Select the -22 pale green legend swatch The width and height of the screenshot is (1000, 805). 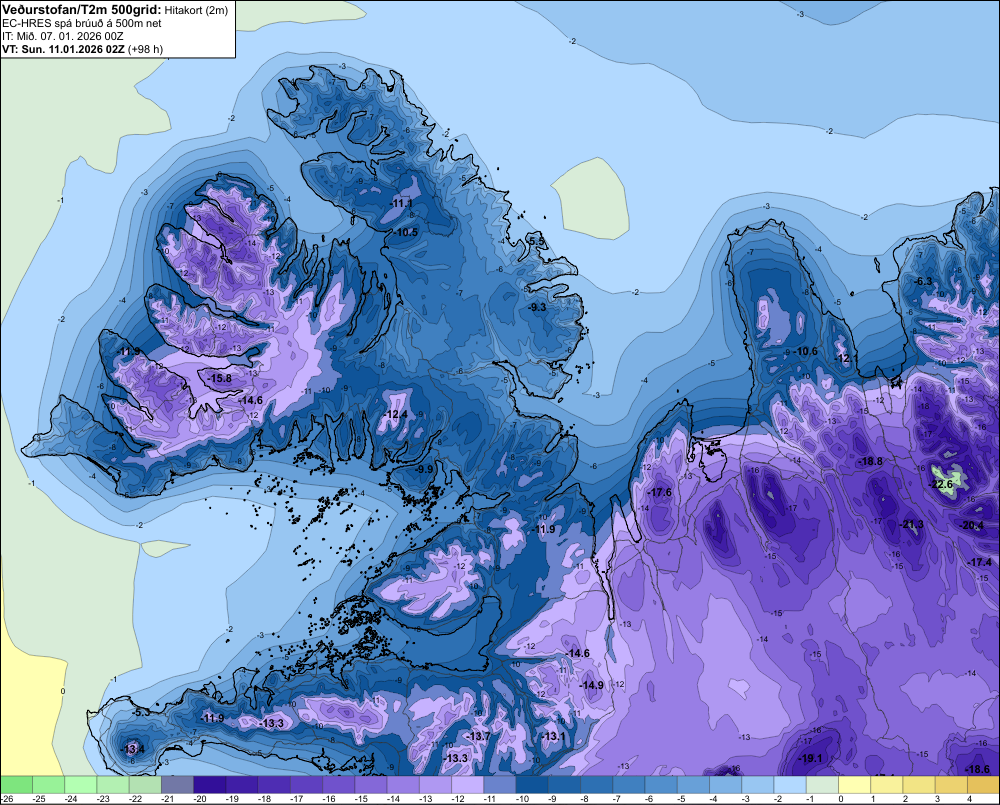point(145,785)
